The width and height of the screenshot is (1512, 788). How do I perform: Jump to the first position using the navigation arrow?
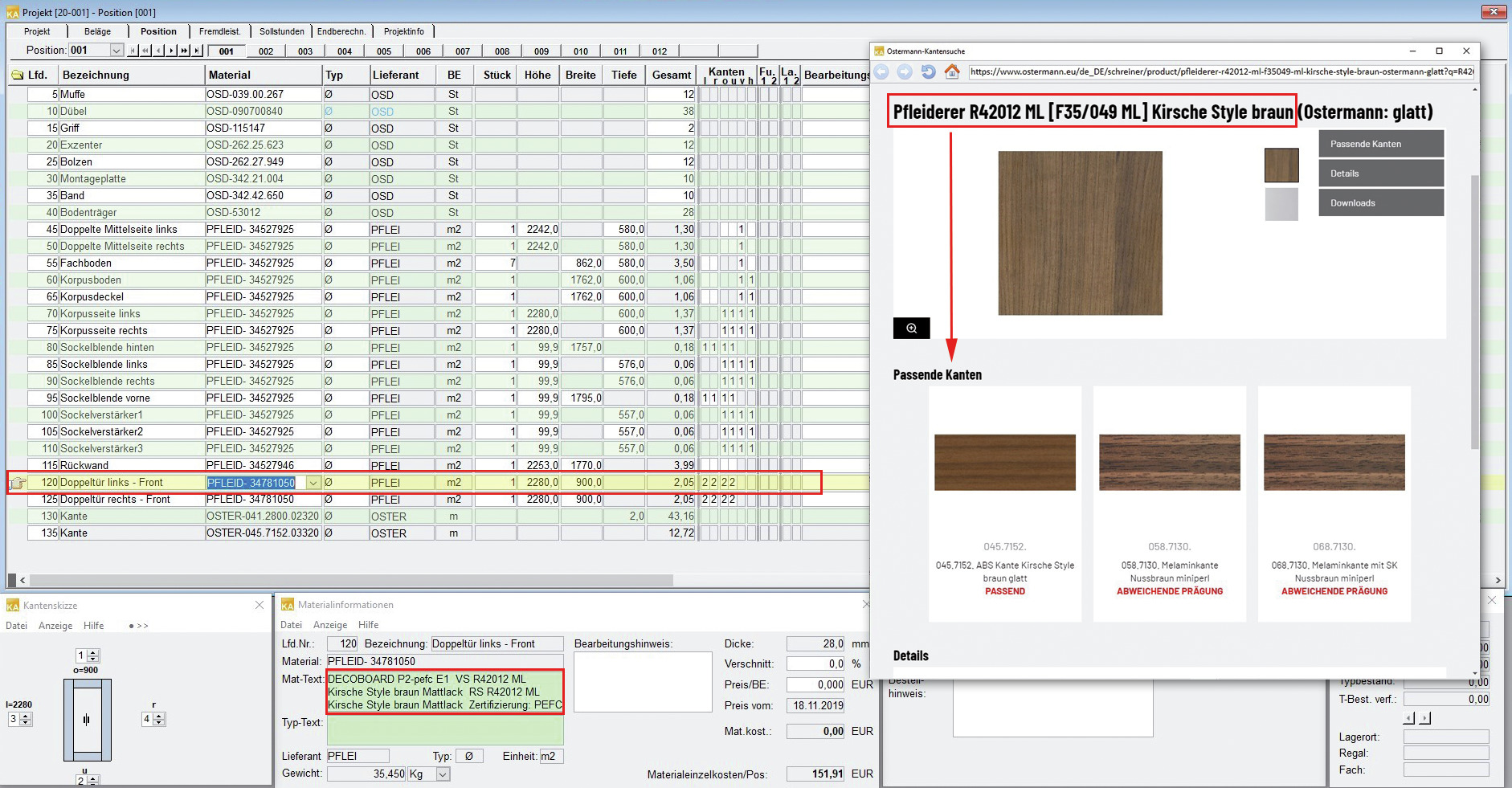point(133,51)
